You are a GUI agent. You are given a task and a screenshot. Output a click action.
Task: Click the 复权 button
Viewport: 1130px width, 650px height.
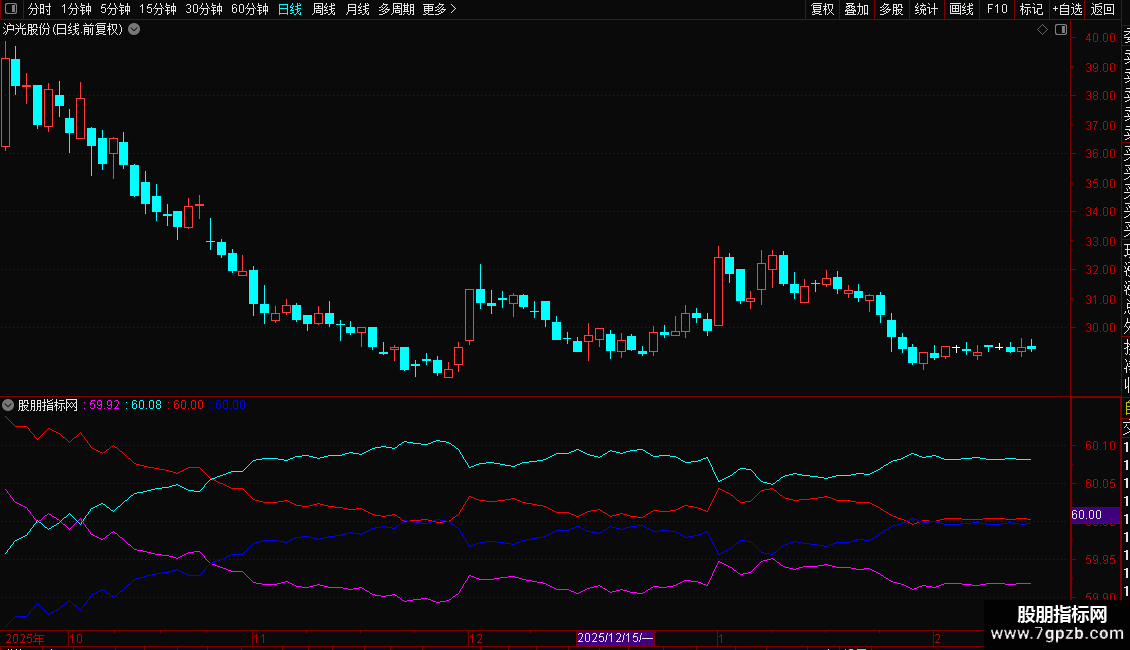tap(822, 9)
